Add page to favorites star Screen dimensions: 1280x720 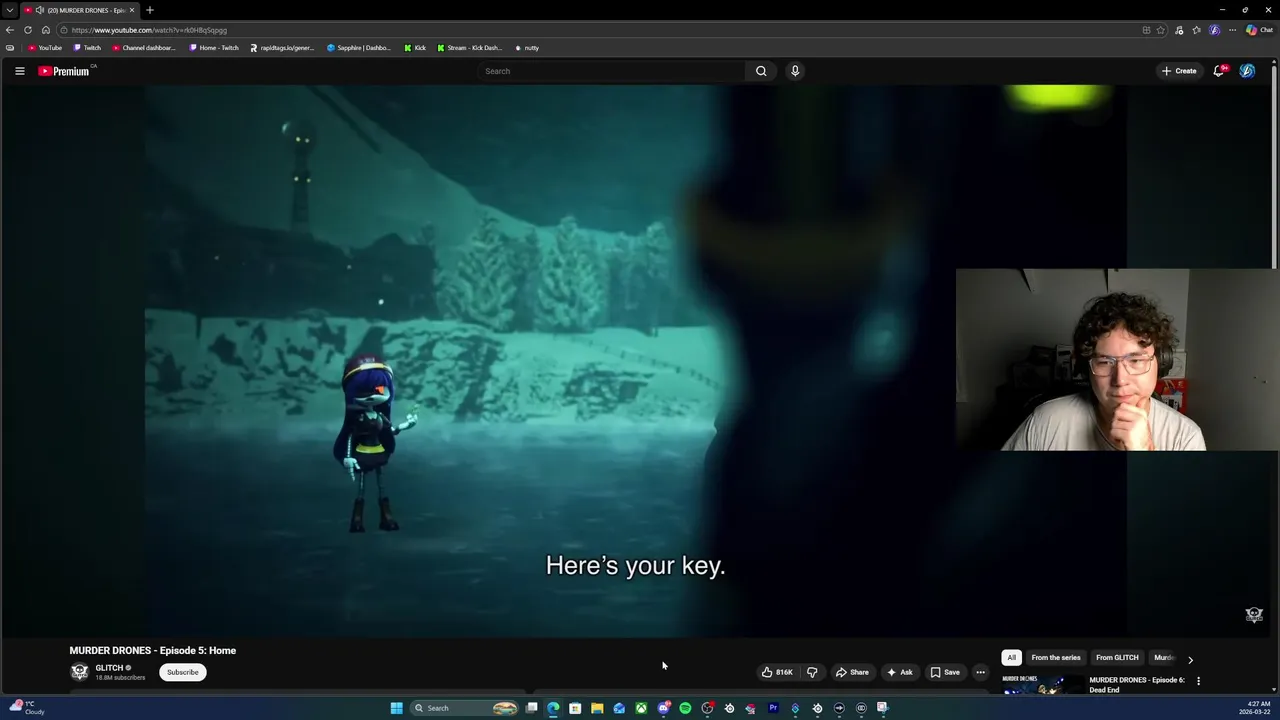pyautogui.click(x=1161, y=30)
